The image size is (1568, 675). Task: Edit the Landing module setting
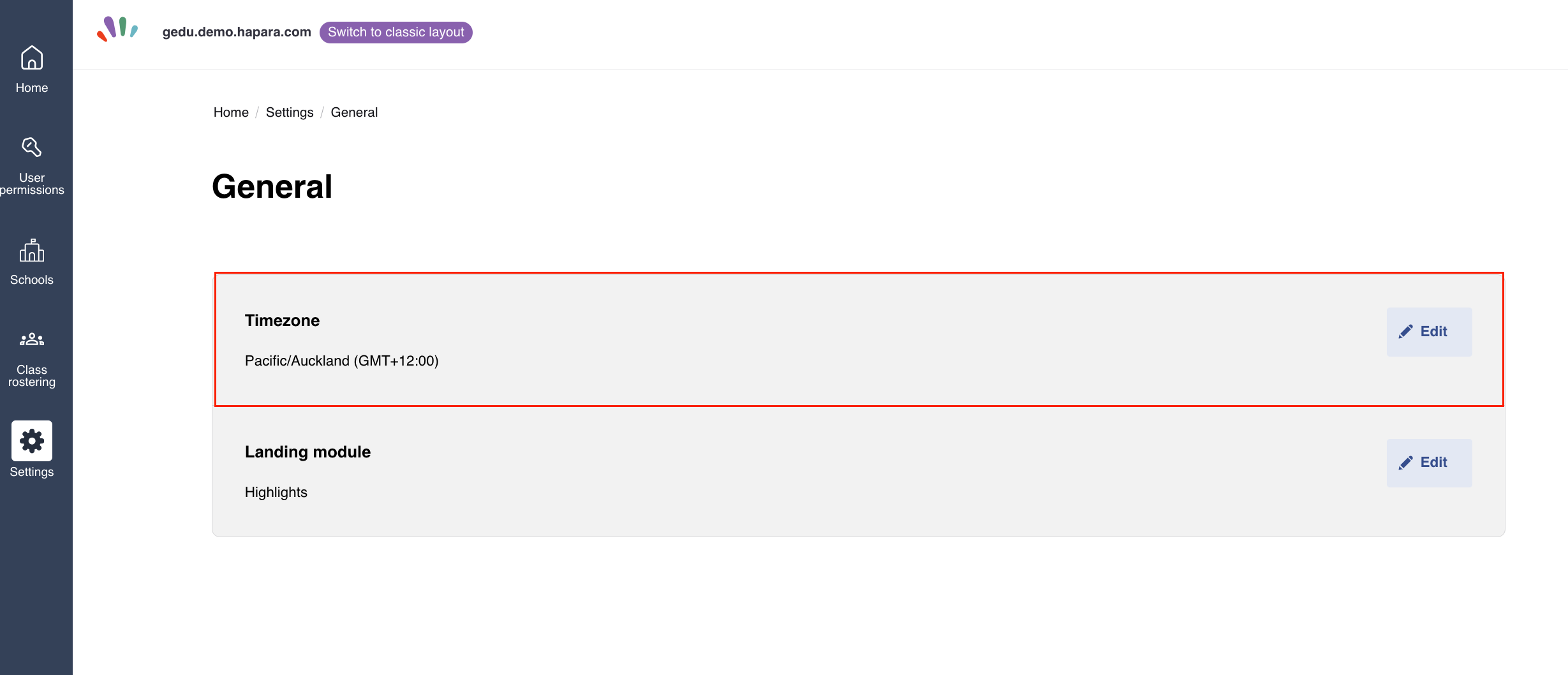click(1430, 463)
